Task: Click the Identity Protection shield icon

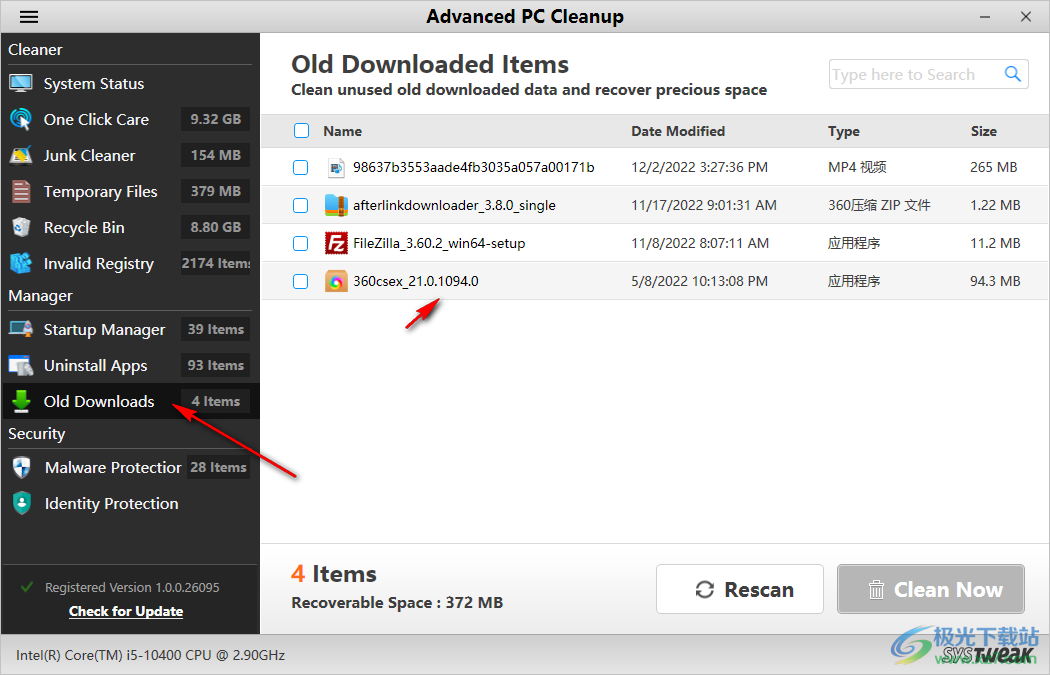Action: point(21,503)
